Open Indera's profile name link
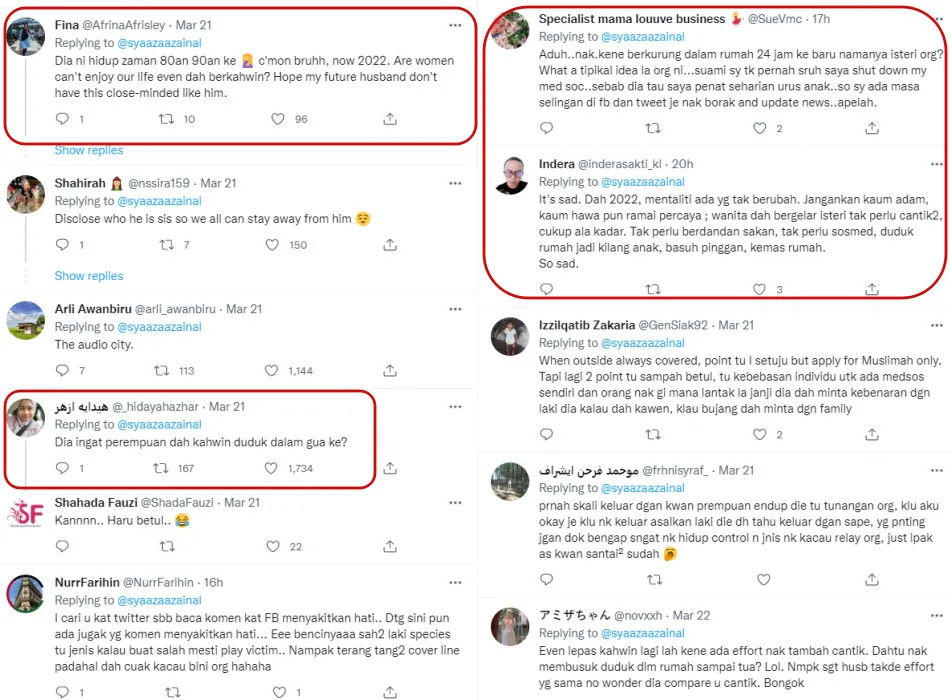Viewport: 950px width, 700px height. tap(556, 164)
